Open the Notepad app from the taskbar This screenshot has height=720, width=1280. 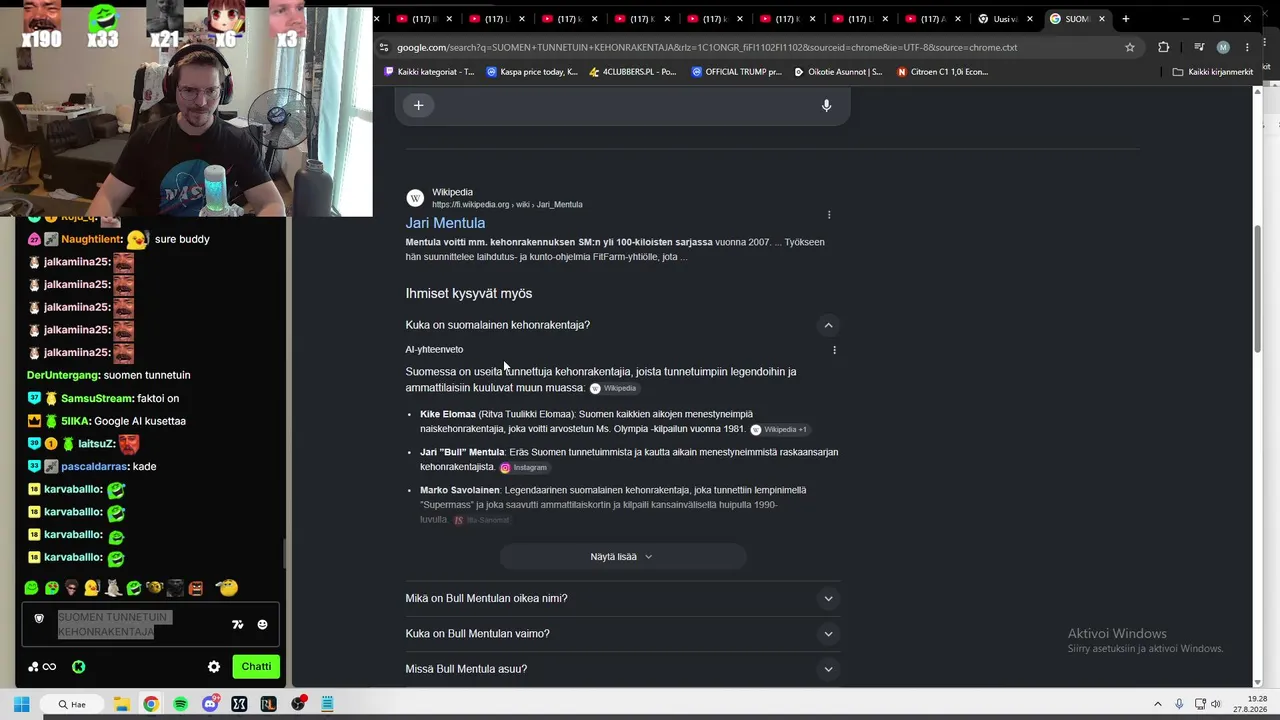tap(327, 704)
